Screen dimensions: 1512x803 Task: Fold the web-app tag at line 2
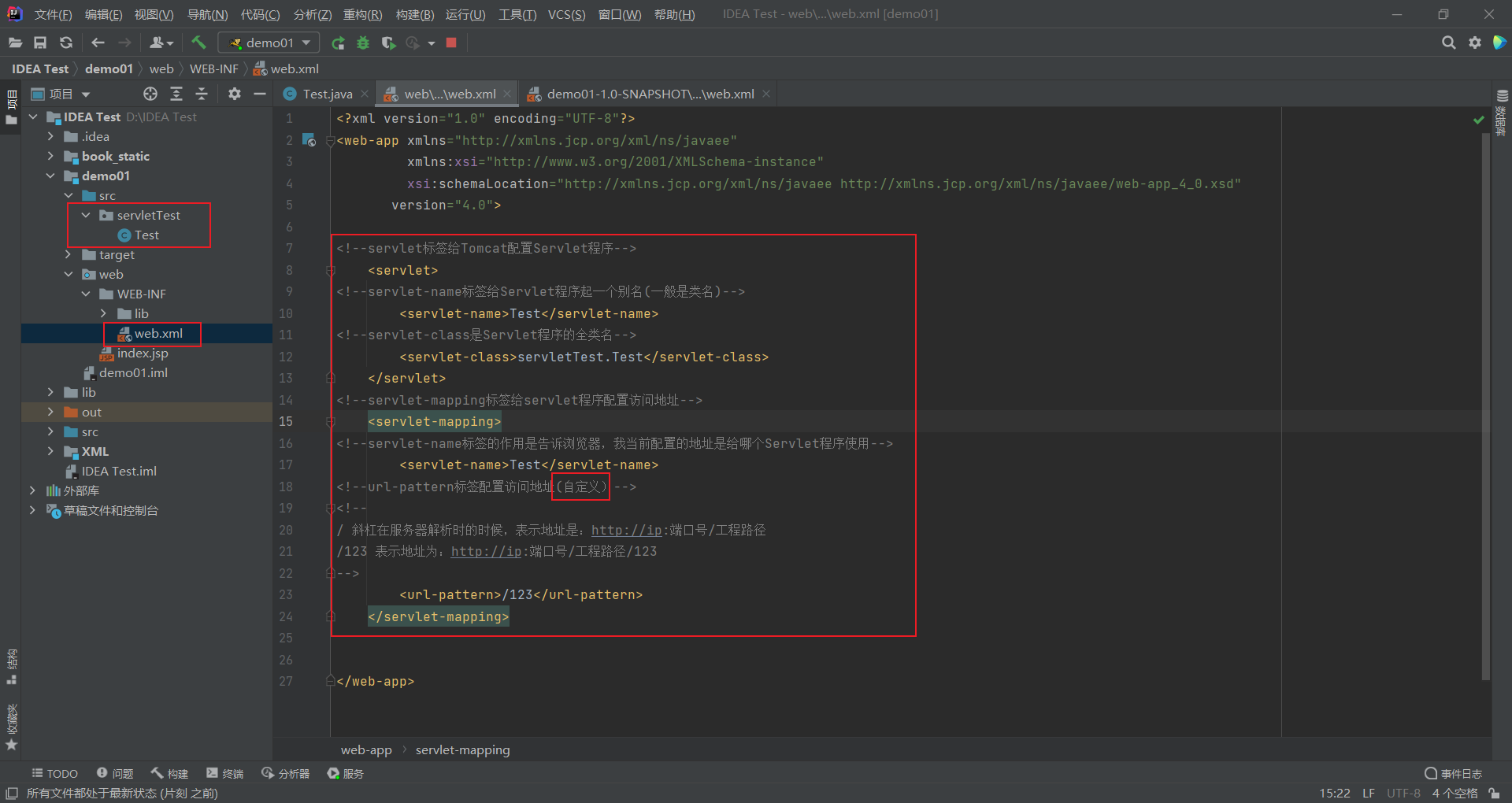pos(331,140)
